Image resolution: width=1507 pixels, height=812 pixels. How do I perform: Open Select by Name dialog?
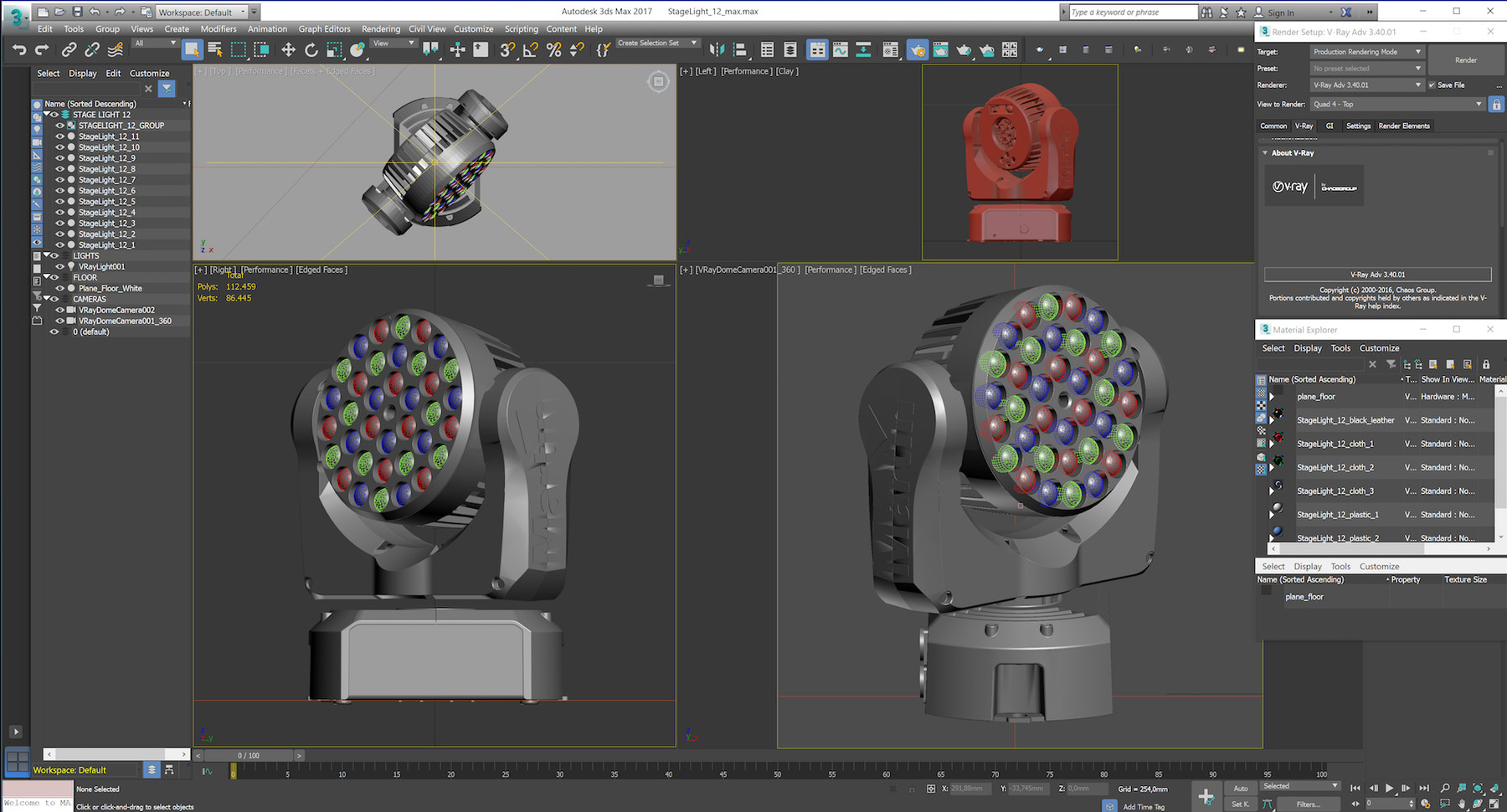pyautogui.click(x=215, y=49)
